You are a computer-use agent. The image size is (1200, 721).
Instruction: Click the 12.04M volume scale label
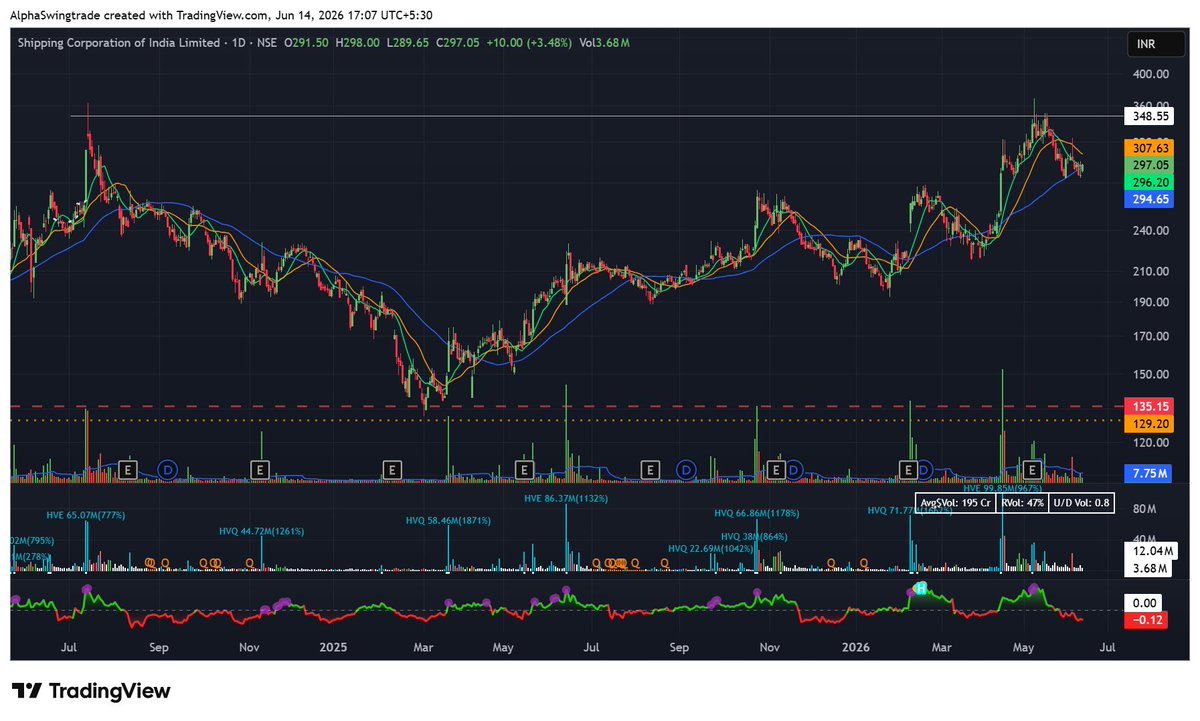click(1152, 551)
